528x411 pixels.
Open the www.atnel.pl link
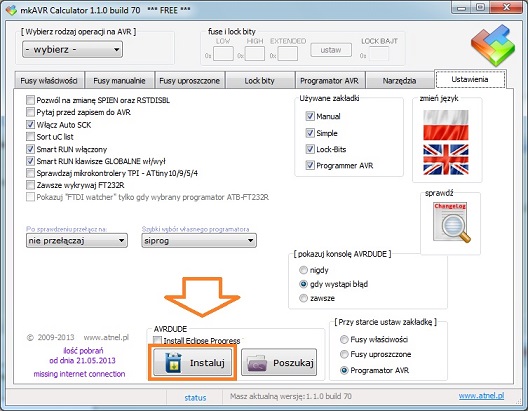[x=481, y=396]
